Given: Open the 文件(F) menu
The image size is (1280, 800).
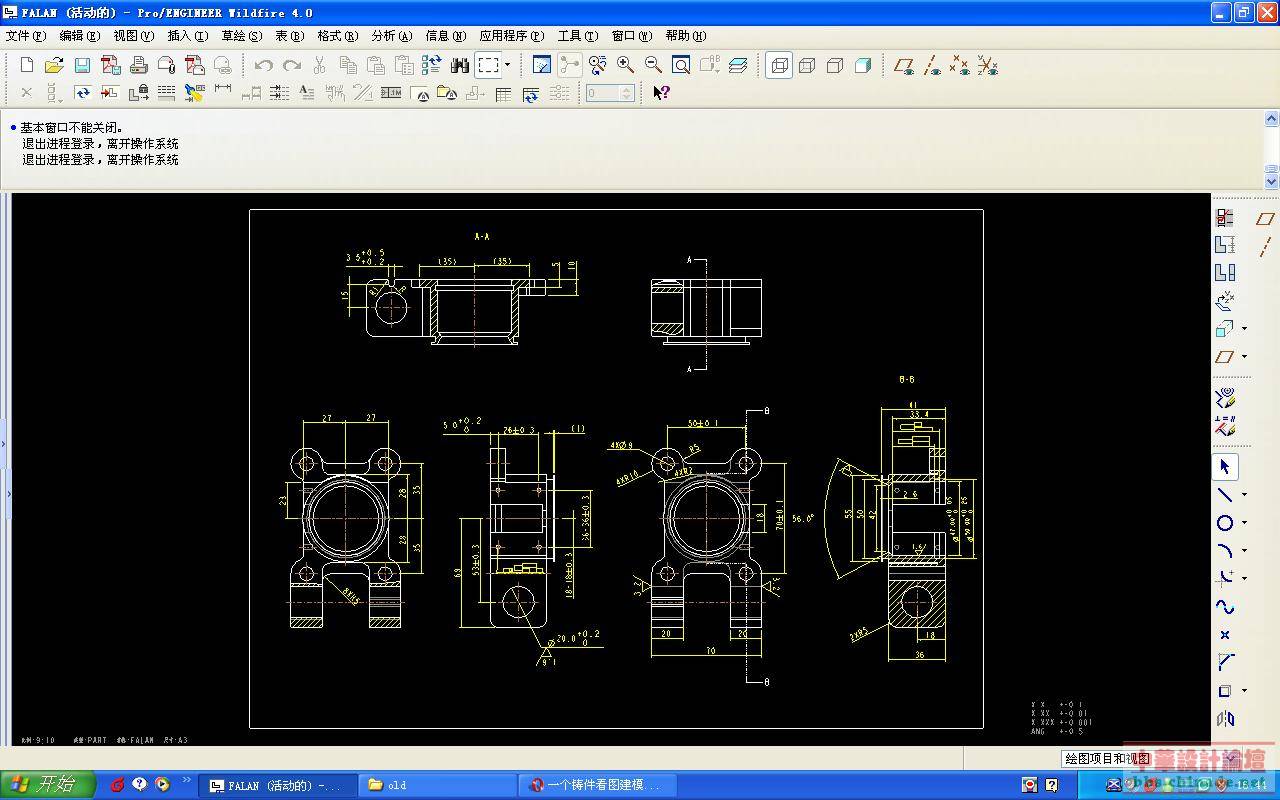Looking at the screenshot, I should [26, 36].
